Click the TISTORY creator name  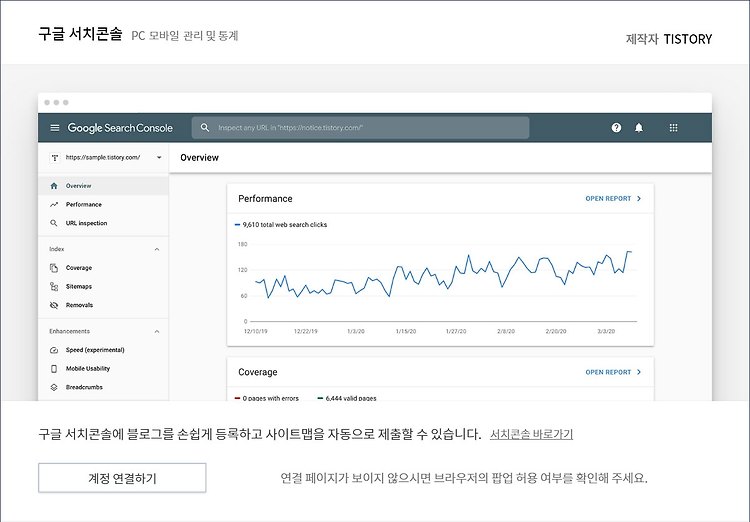688,39
